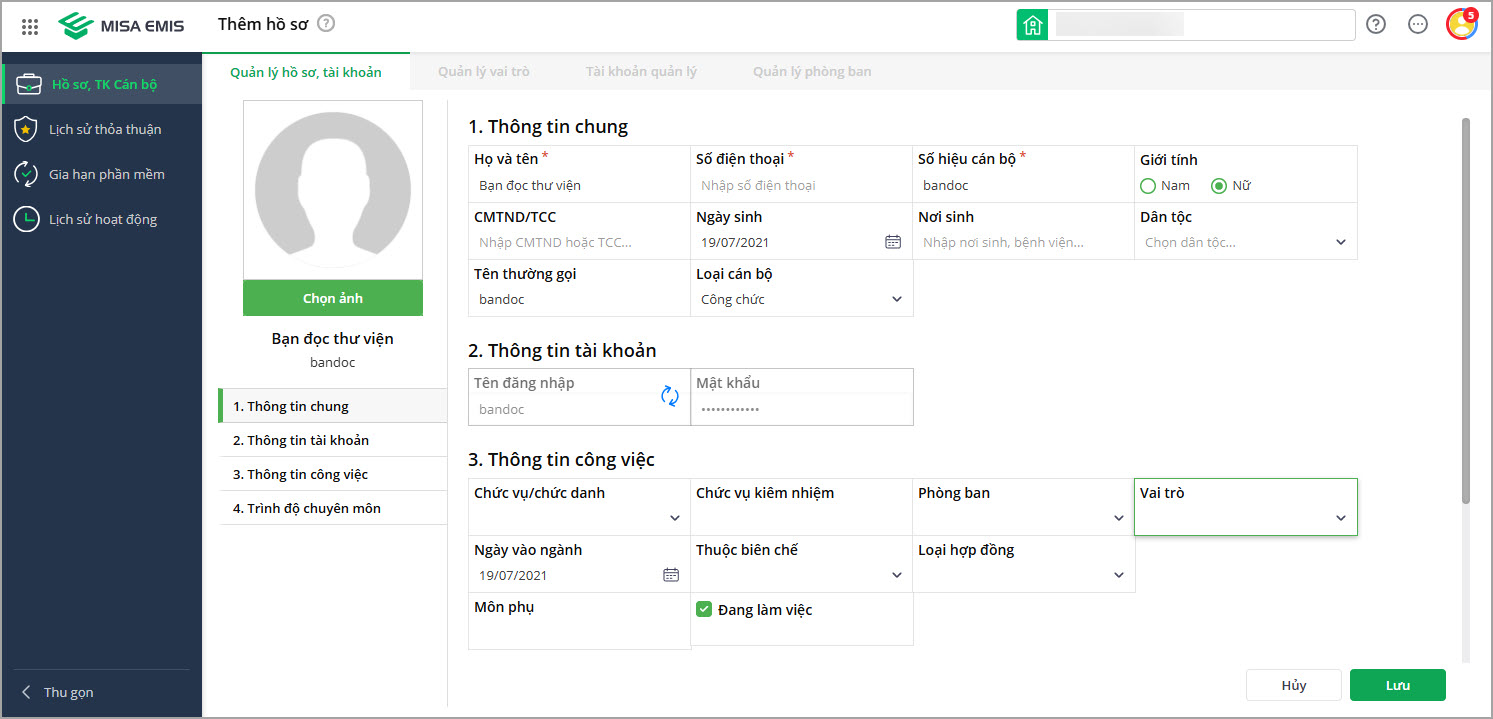1493x719 pixels.
Task: Click the green home icon in search bar
Action: (x=1032, y=26)
